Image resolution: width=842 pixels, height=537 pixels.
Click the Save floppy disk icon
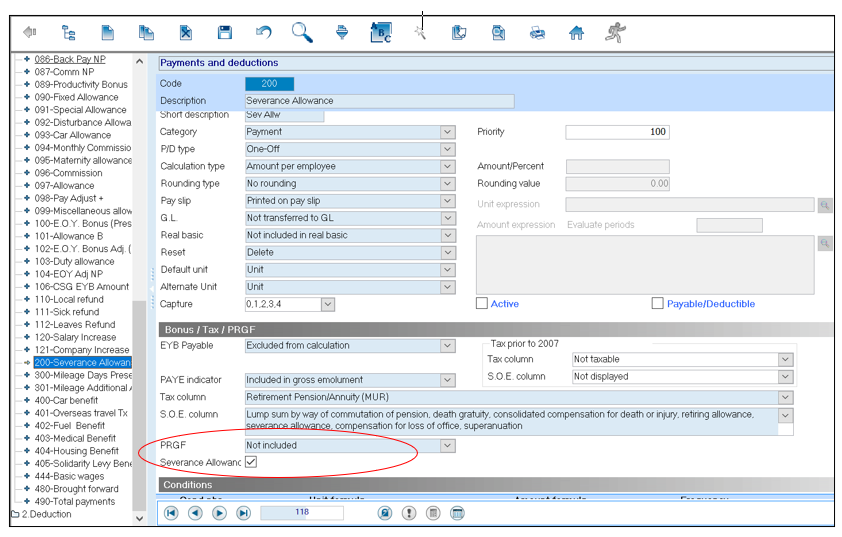(225, 33)
